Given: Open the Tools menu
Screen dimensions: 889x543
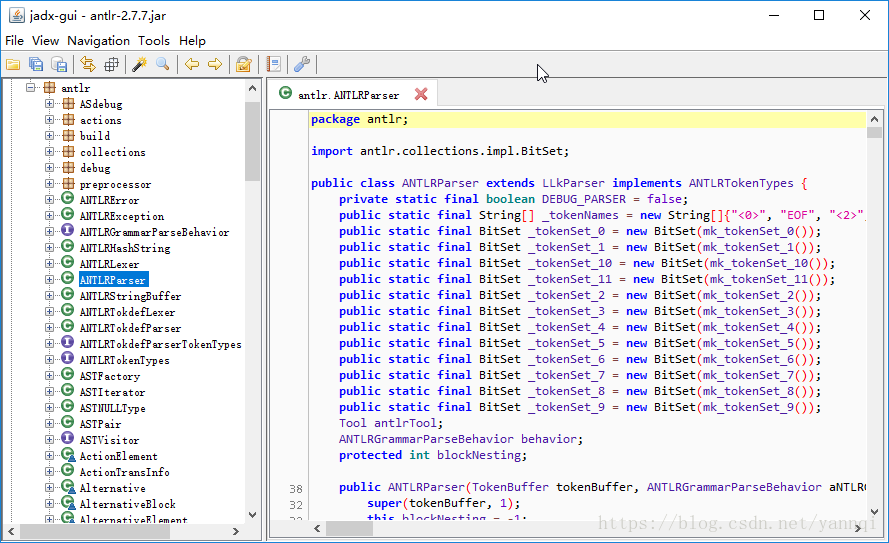Looking at the screenshot, I should tap(154, 41).
